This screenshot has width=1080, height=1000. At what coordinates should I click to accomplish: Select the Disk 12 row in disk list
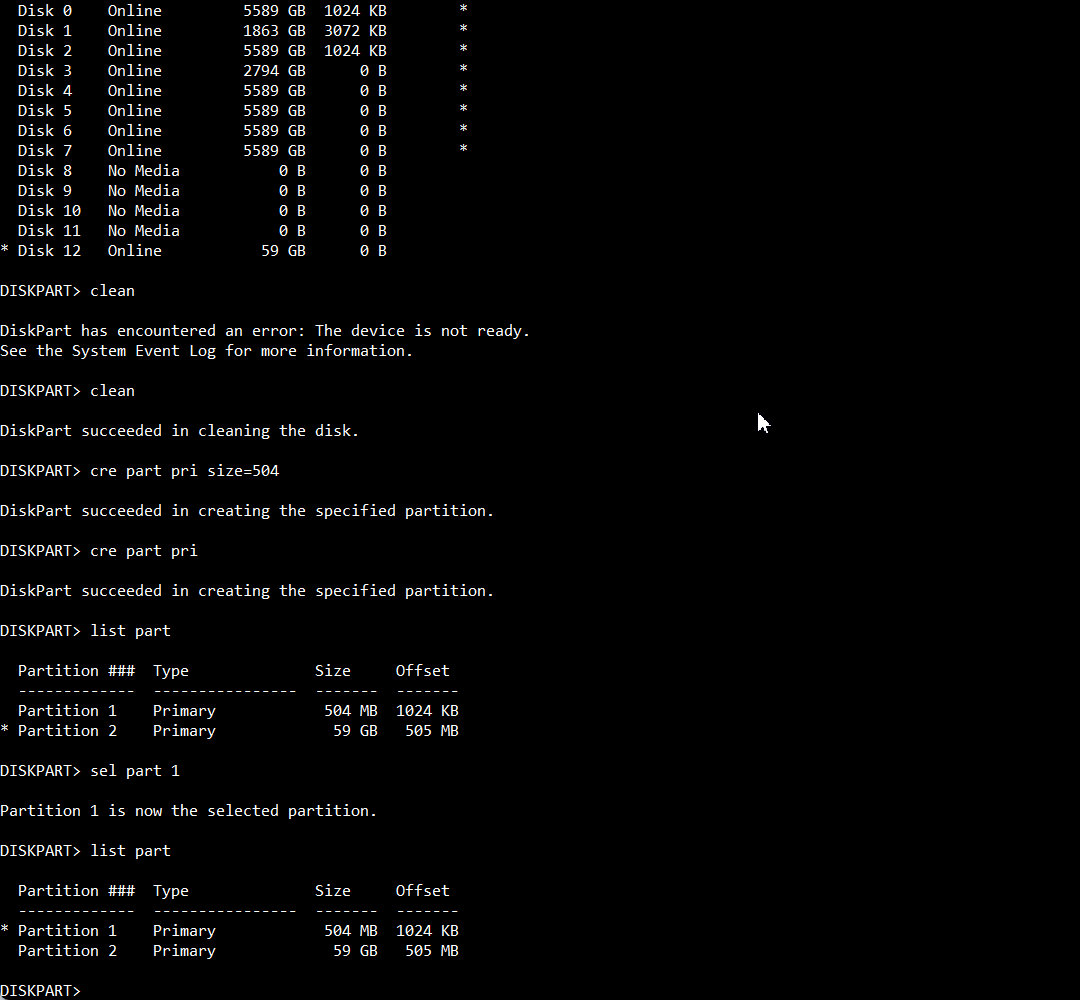[x=194, y=251]
